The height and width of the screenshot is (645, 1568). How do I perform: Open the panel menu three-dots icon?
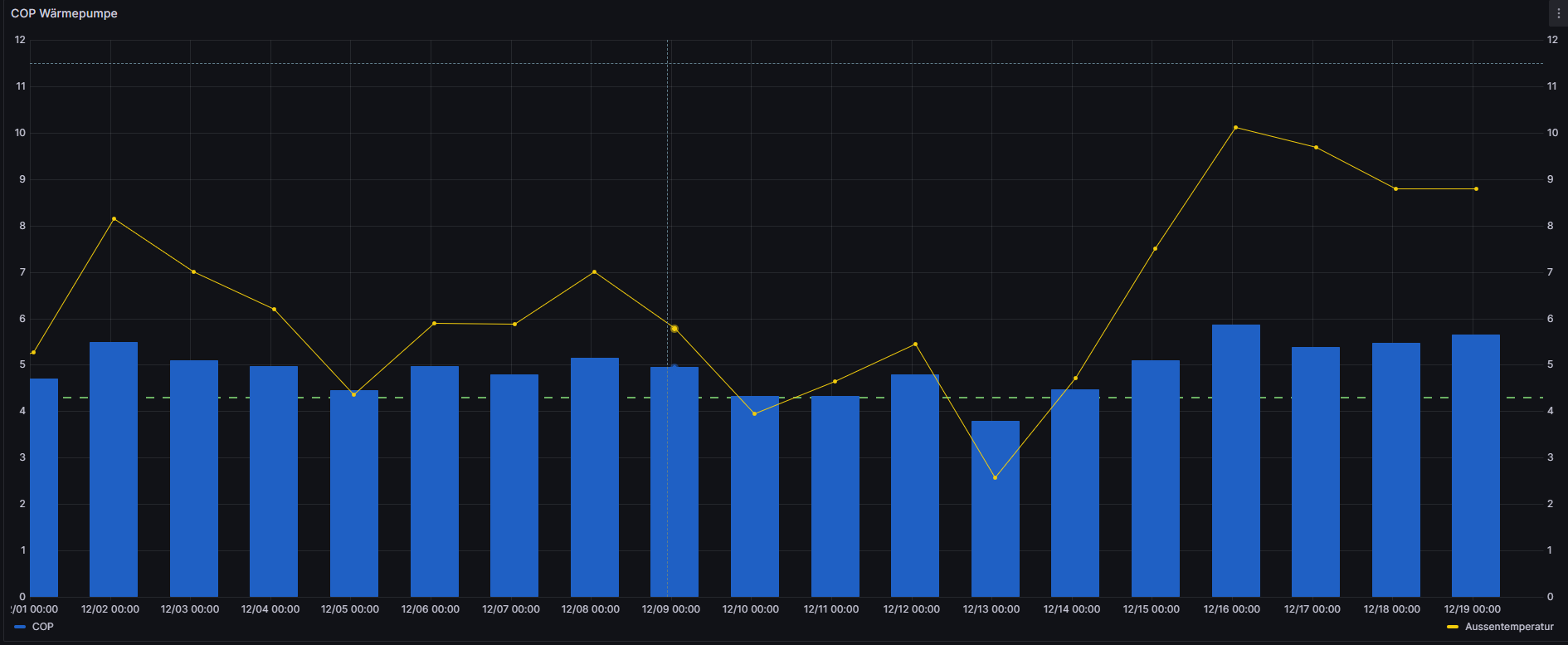tap(1558, 13)
